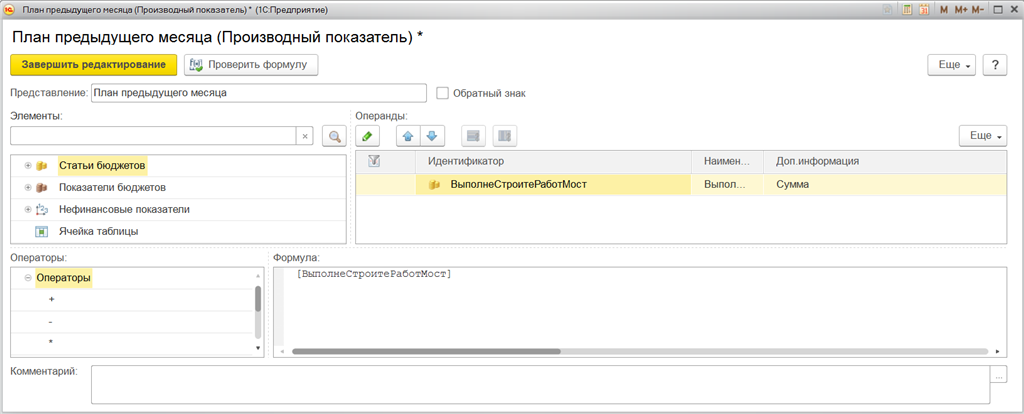The height and width of the screenshot is (414, 1024).
Task: Open the Еще dropdown in Операнды
Action: tap(983, 136)
